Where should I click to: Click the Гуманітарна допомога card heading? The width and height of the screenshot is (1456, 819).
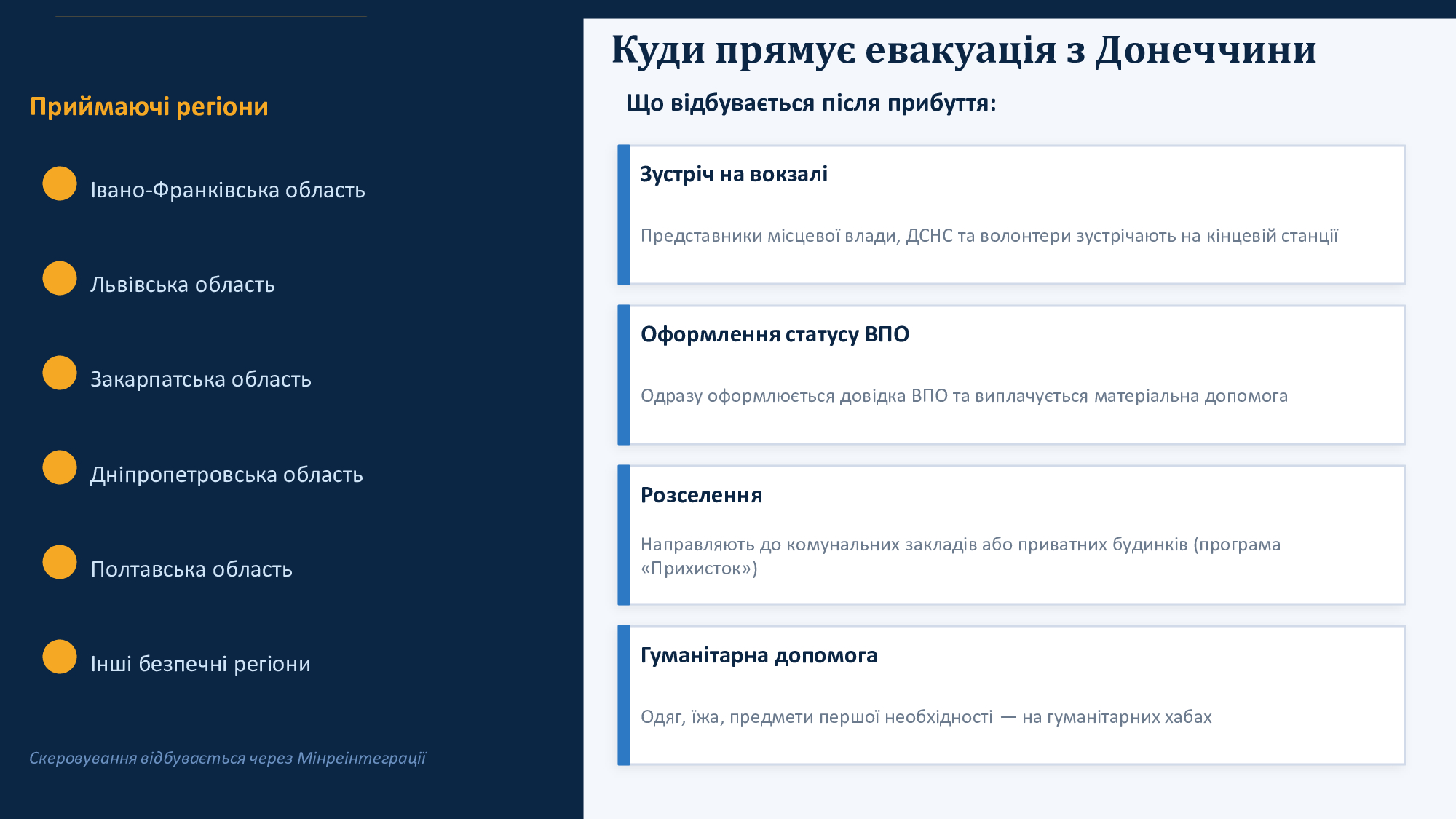click(759, 655)
